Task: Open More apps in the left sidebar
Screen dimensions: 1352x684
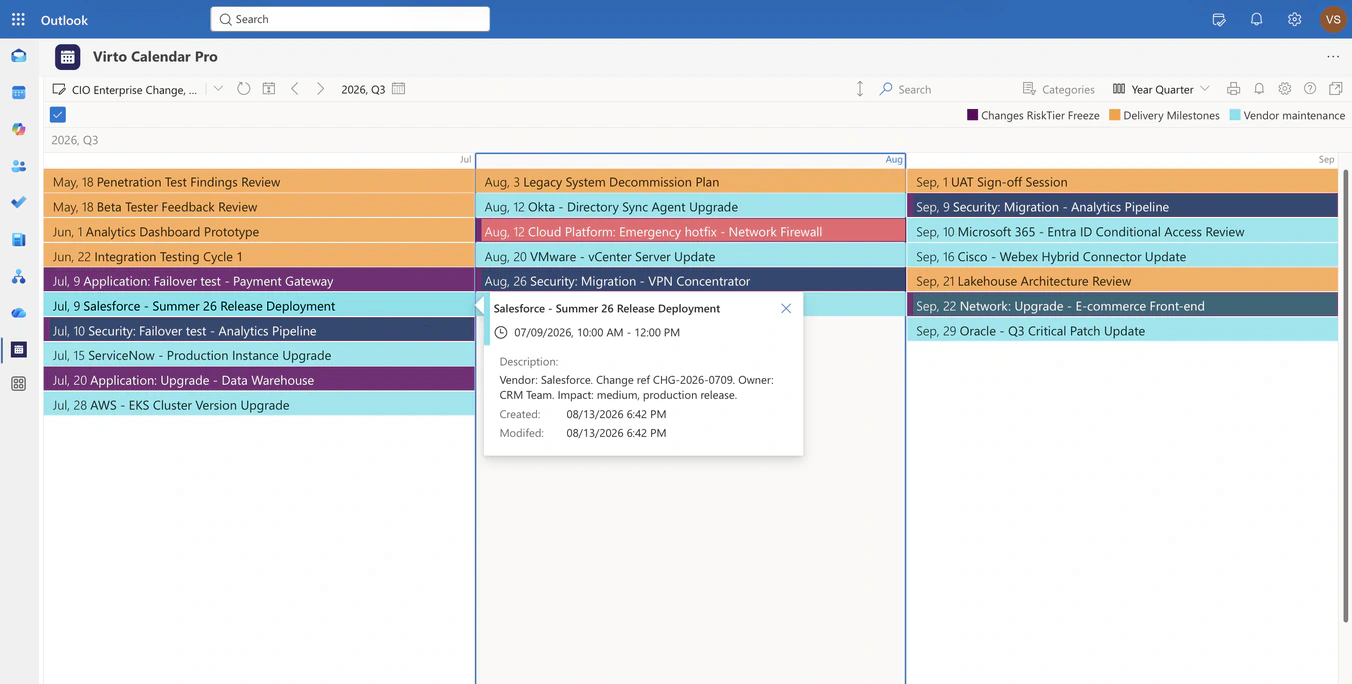Action: point(18,384)
